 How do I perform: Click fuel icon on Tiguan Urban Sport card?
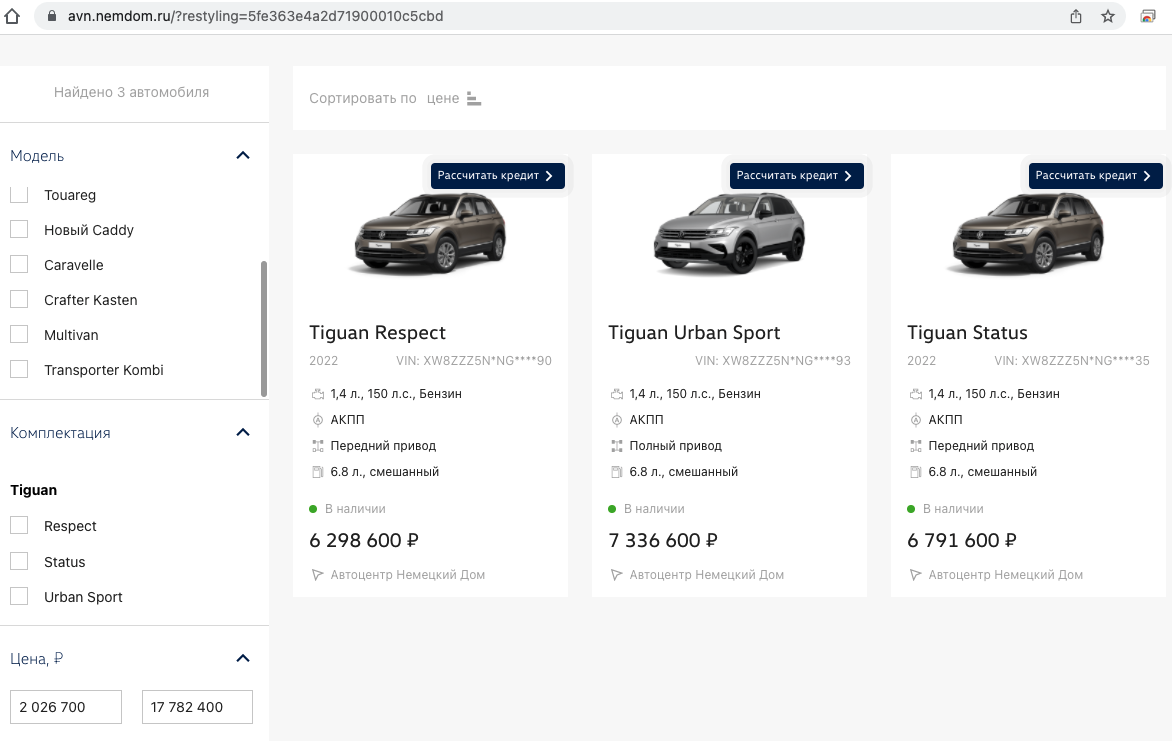point(617,472)
